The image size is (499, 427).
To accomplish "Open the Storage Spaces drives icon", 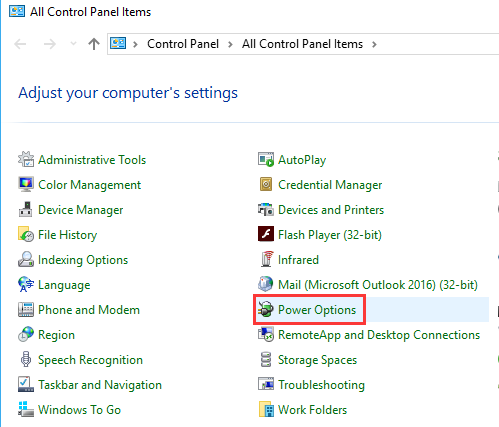I will (x=266, y=360).
